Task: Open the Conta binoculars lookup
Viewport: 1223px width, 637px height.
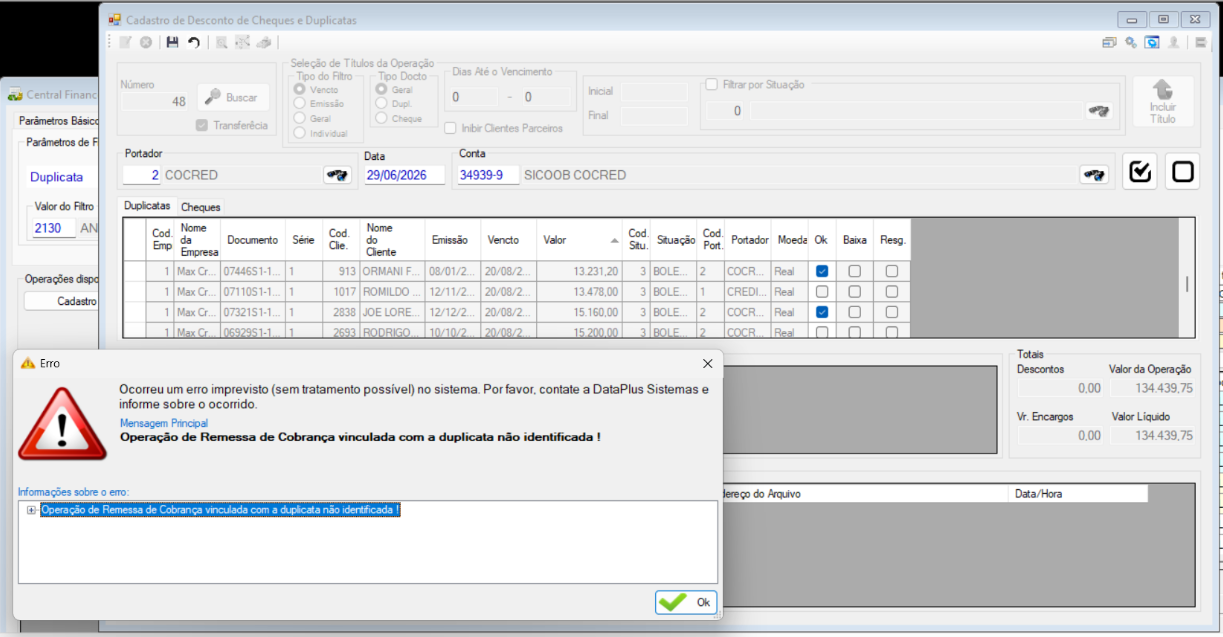Action: [1094, 175]
